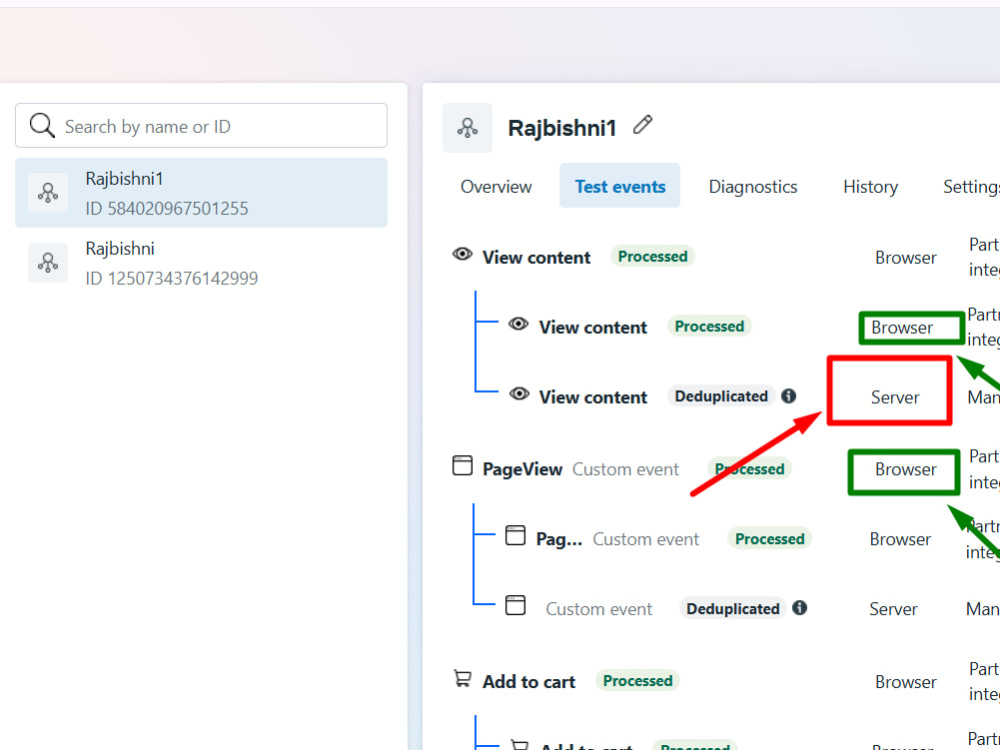This screenshot has height=750, width=1000.
Task: Click eye icon of top View content event
Action: (x=462, y=255)
